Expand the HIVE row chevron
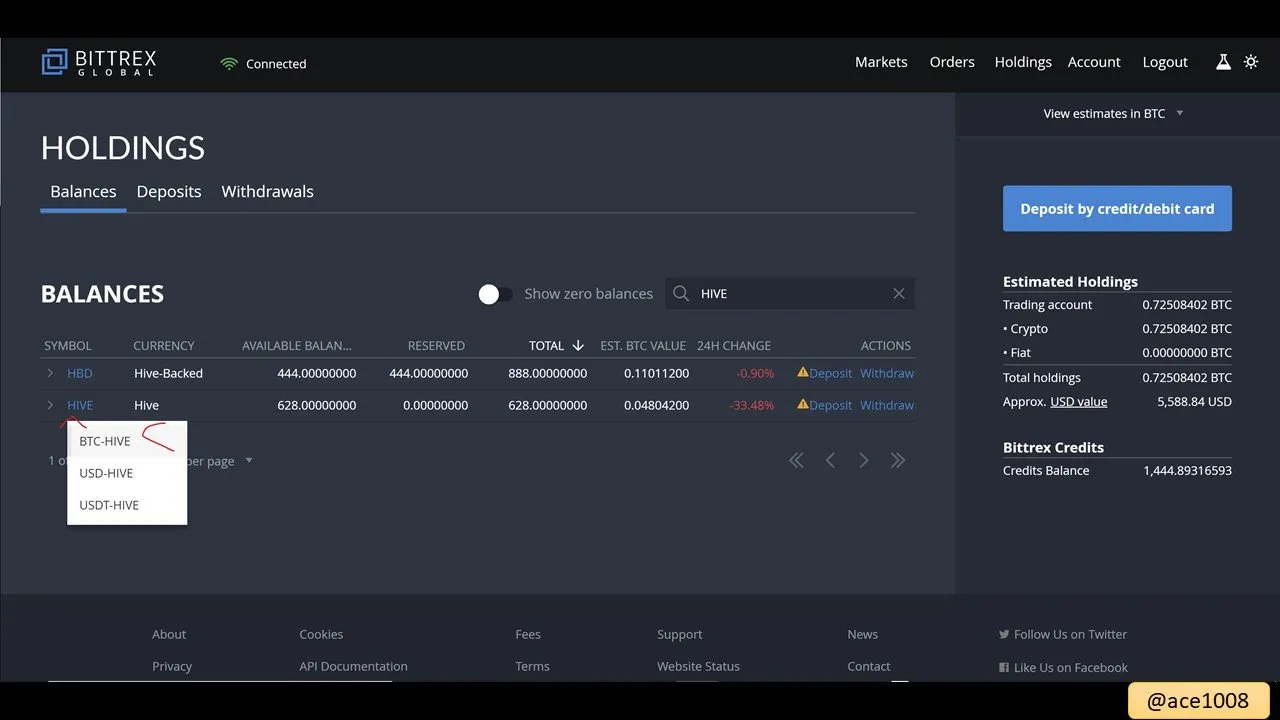1280x720 pixels. click(50, 405)
